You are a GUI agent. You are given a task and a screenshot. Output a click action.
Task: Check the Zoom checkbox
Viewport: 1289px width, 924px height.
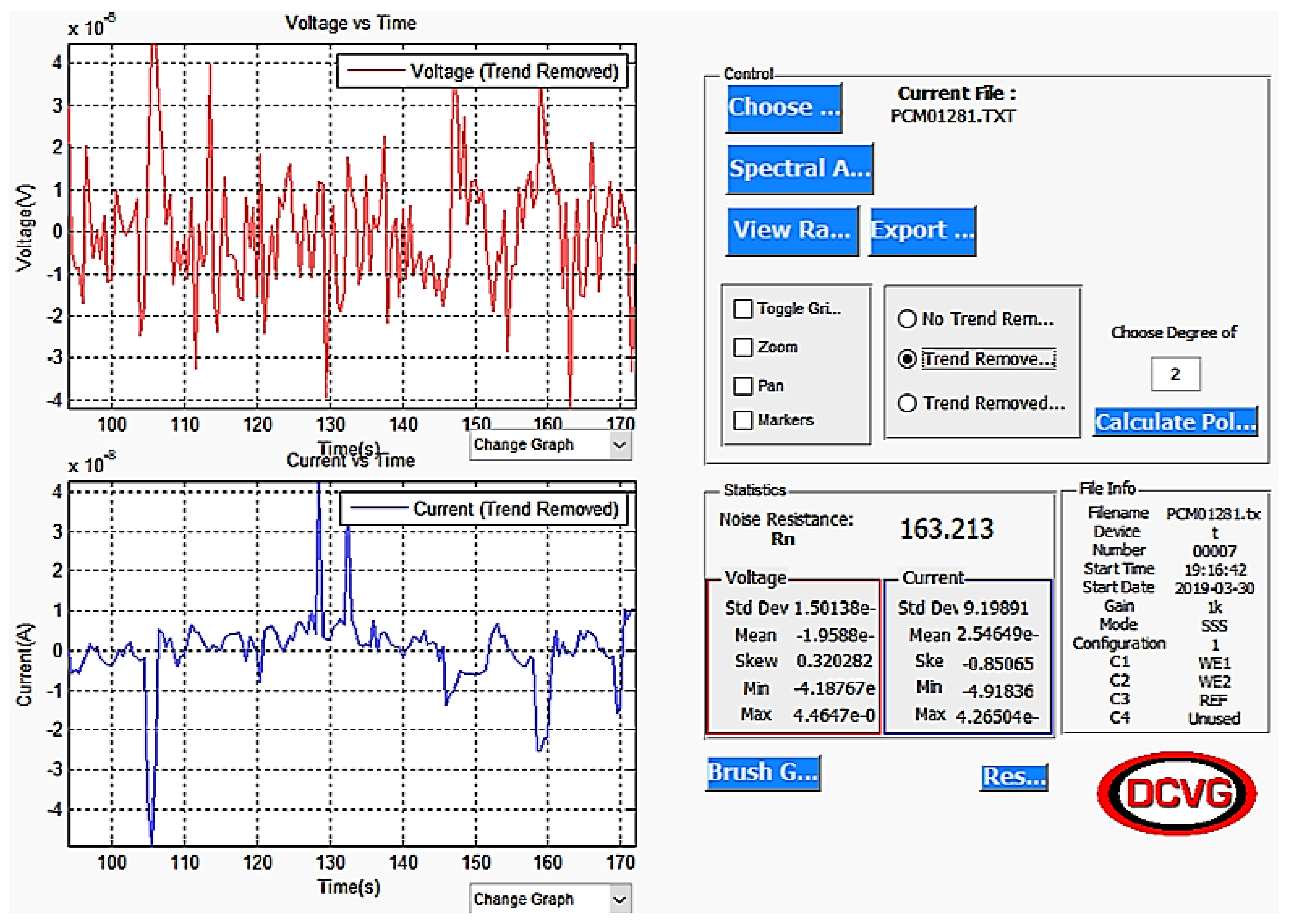[743, 347]
